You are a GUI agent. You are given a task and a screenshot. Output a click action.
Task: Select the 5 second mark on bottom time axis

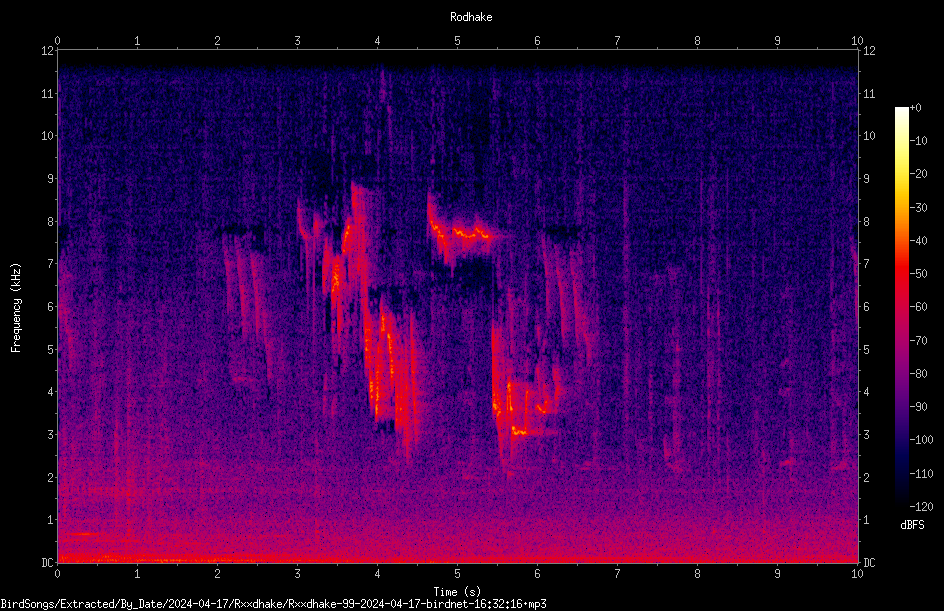coord(458,574)
